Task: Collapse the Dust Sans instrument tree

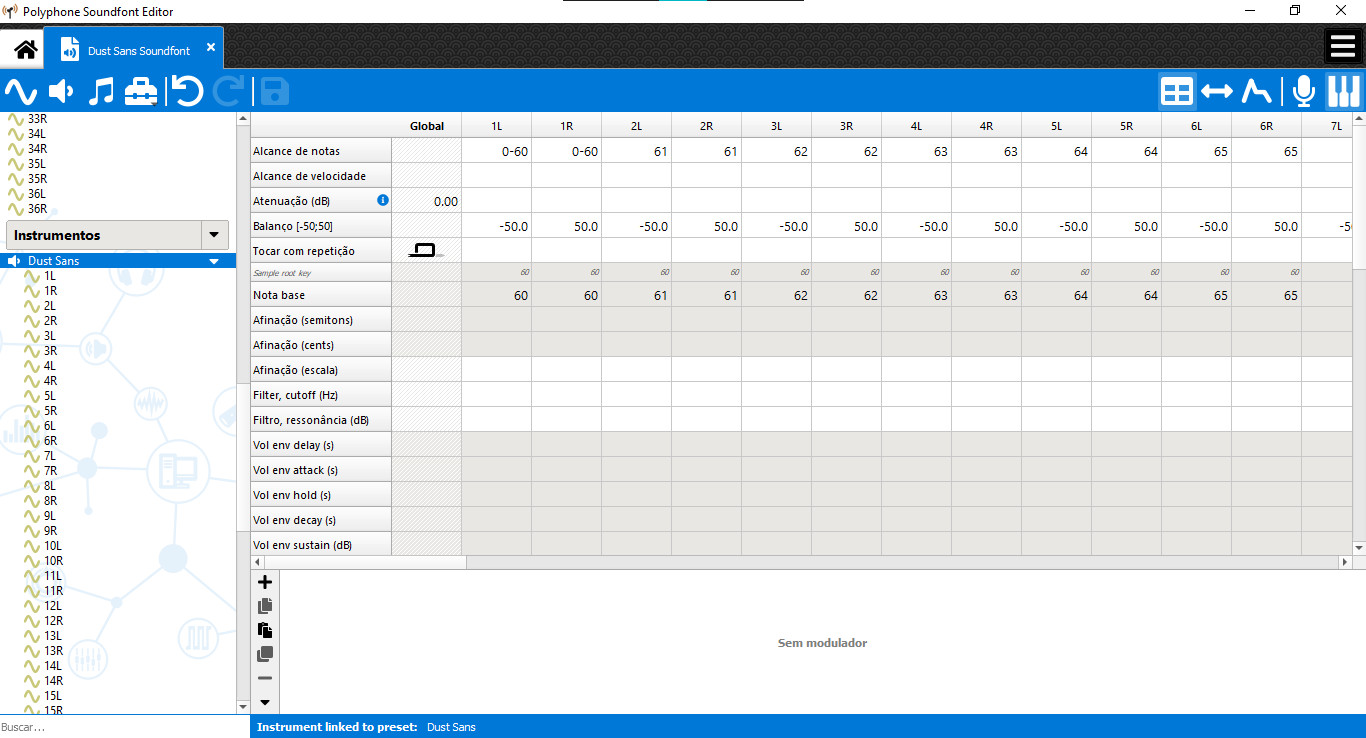Action: tap(213, 261)
